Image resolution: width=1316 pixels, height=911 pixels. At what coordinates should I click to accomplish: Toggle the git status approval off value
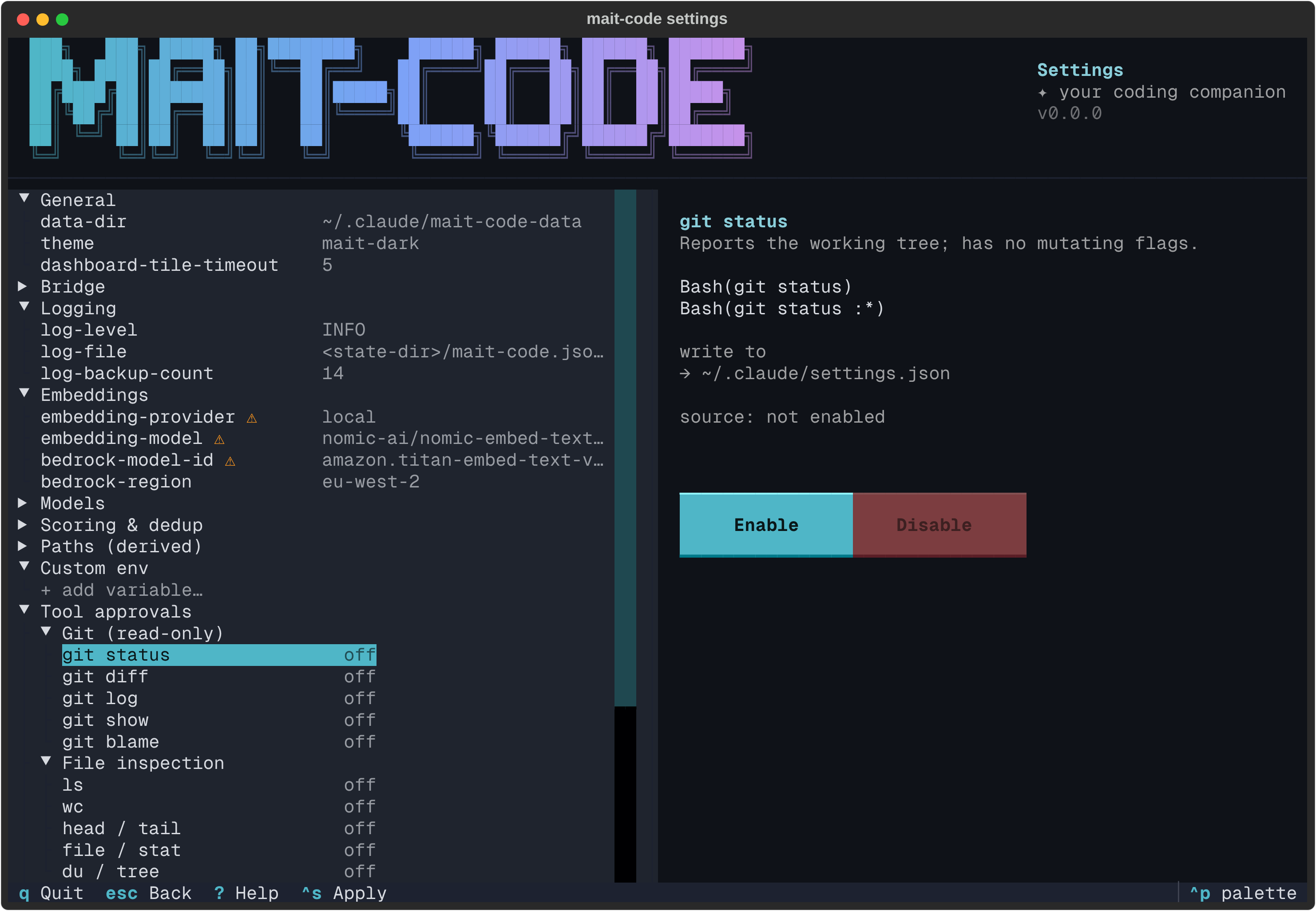tap(360, 655)
